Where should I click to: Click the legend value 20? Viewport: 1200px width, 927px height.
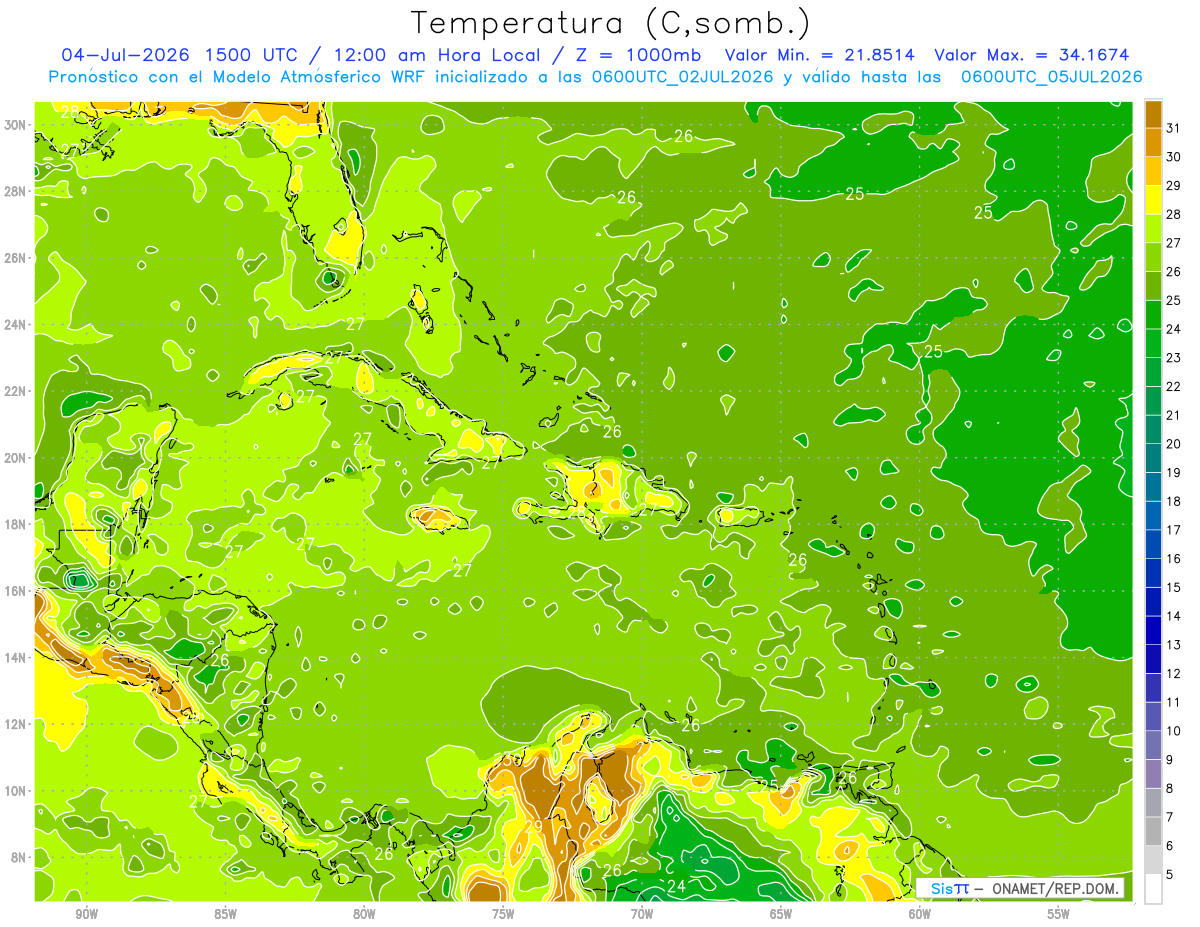[1174, 444]
